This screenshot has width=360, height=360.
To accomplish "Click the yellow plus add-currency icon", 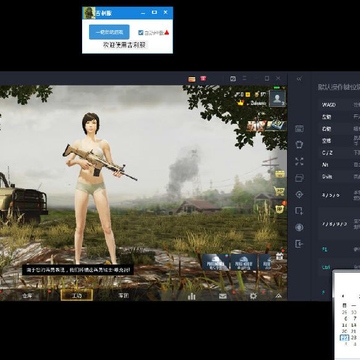I will coord(248,95).
